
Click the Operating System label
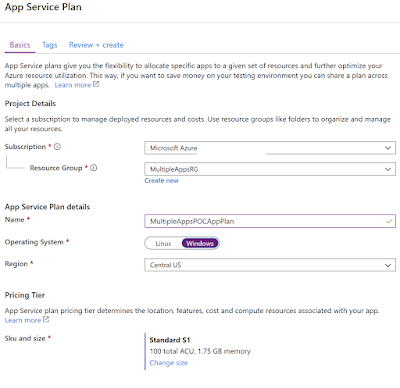34,242
